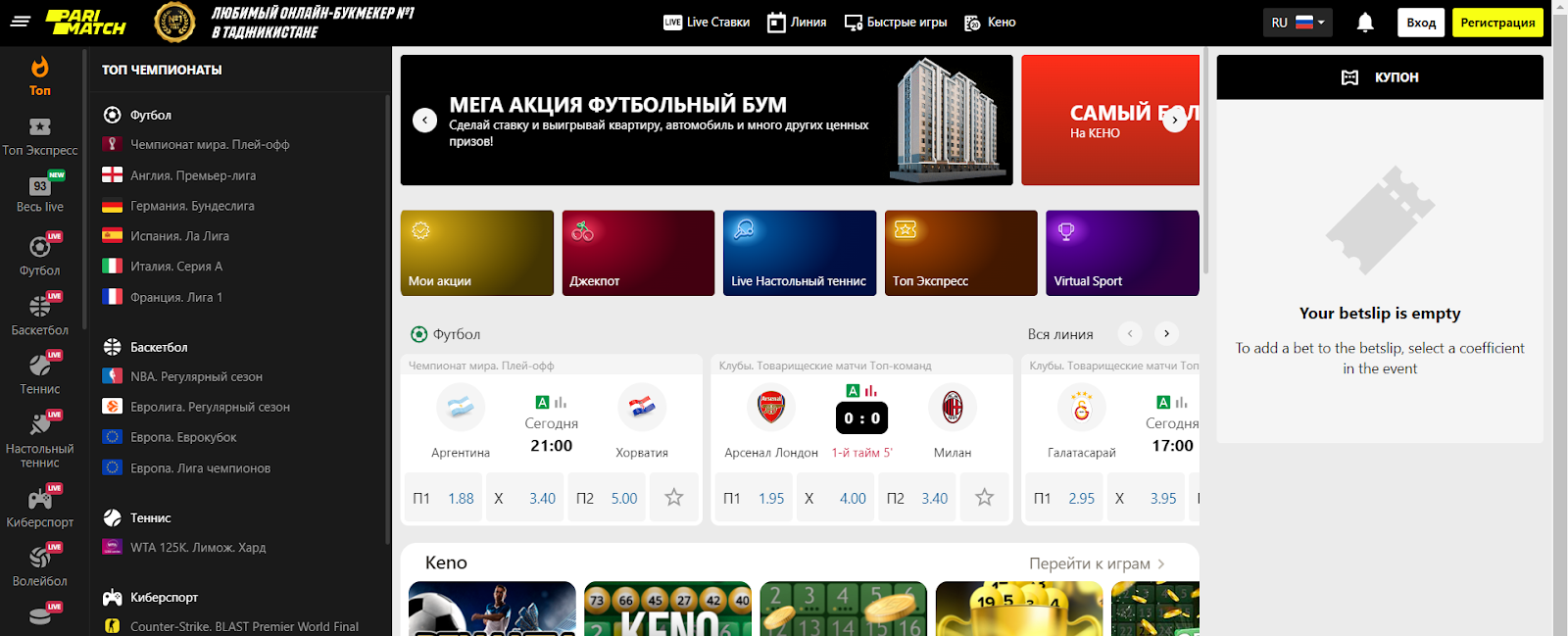
Task: Open the RU language dropdown
Action: 1298,22
